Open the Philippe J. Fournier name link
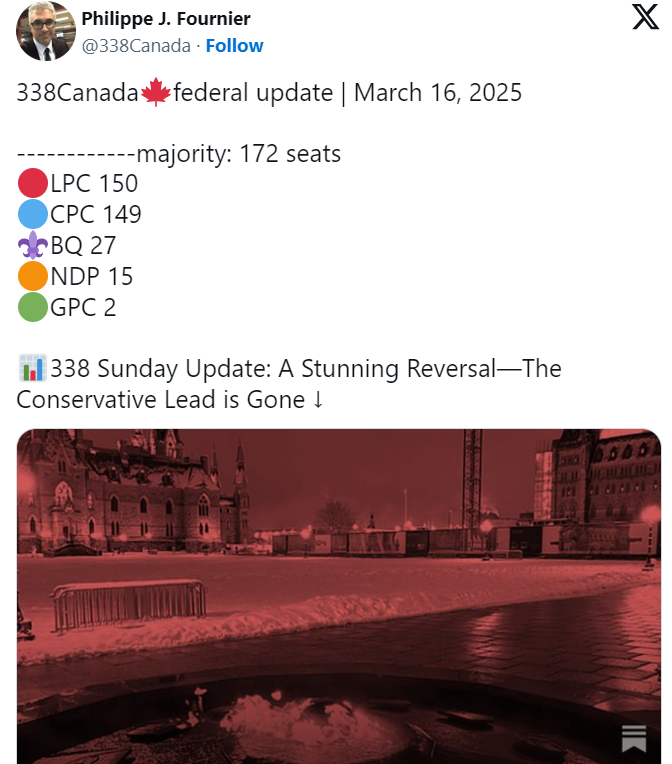This screenshot has height=764, width=672. pos(166,19)
